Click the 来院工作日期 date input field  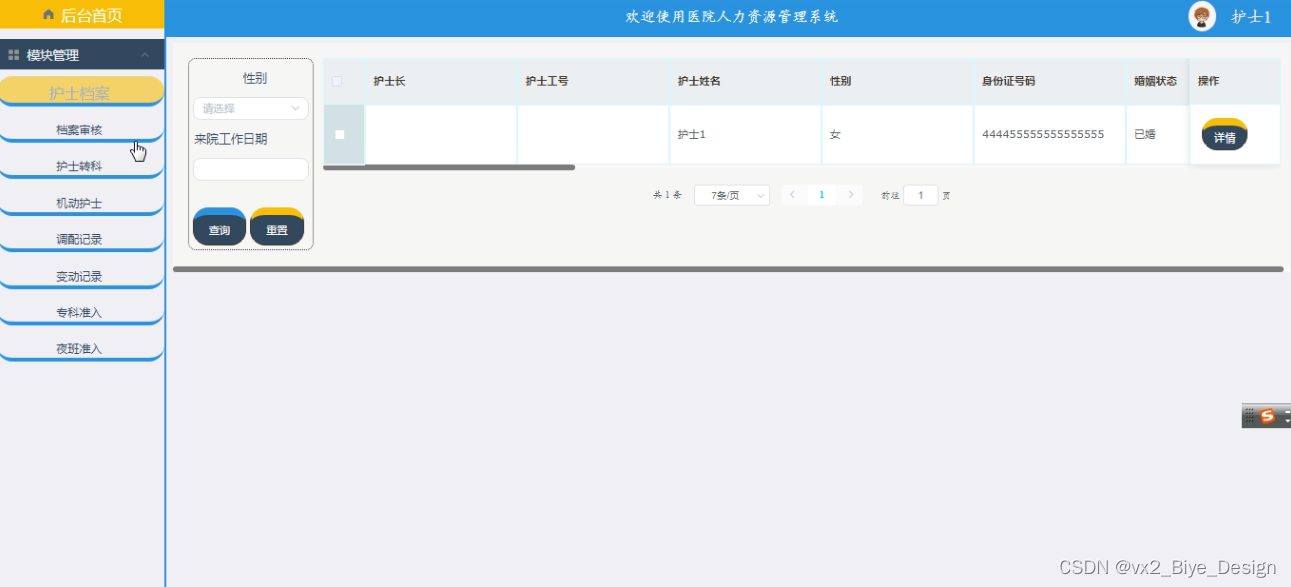251,169
